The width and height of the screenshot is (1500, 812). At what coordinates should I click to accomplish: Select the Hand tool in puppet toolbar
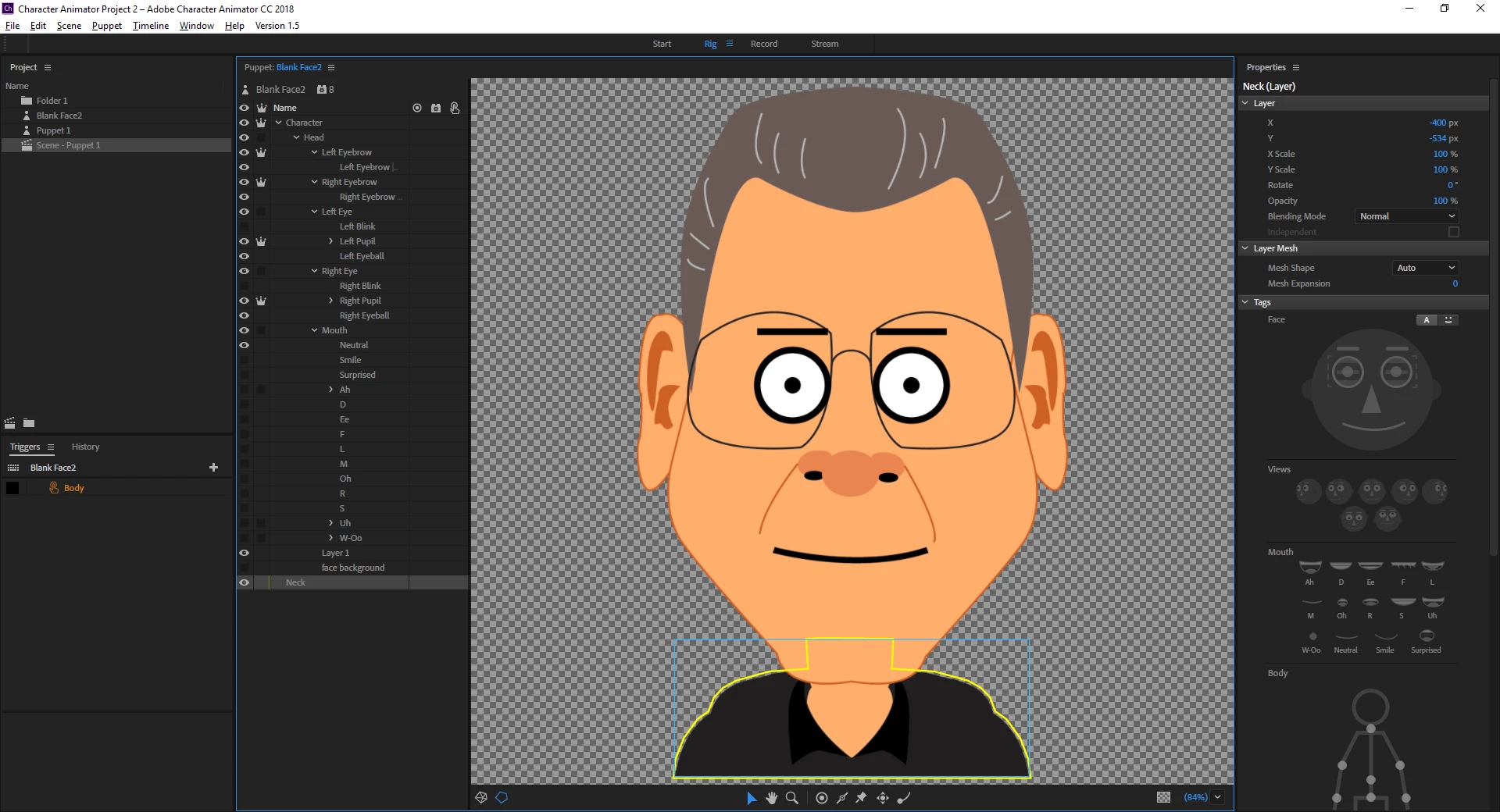coord(772,797)
